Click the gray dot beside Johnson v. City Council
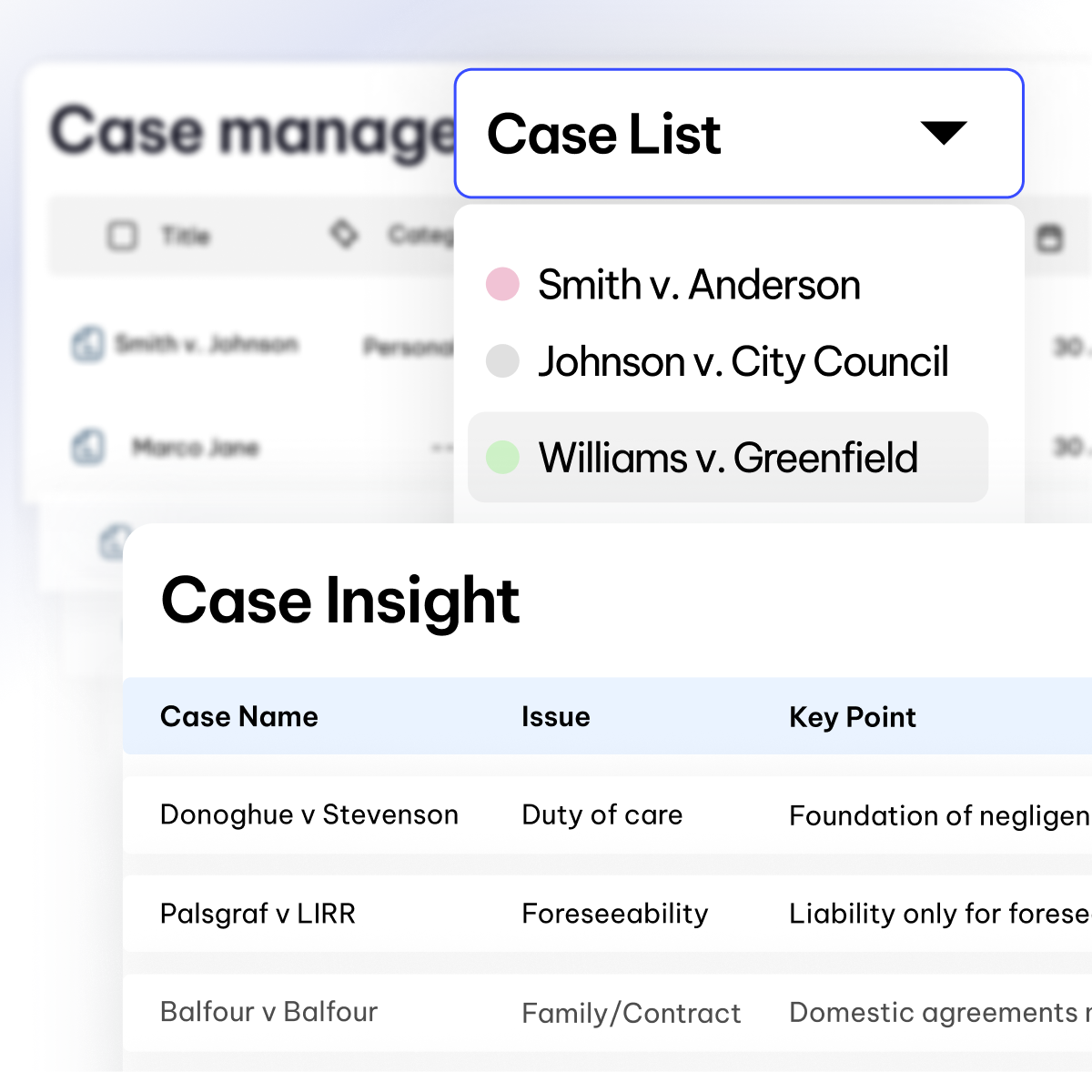The image size is (1092, 1092). (502, 361)
